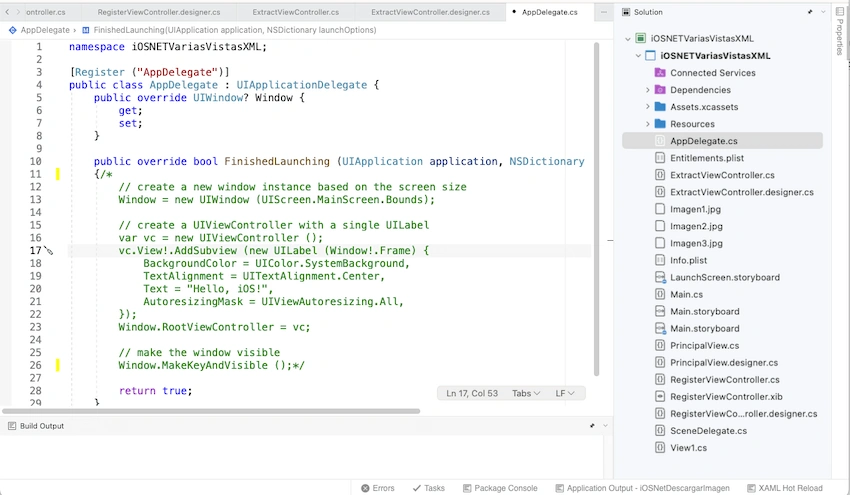Click the editor horizontal scrollbar
Image resolution: width=850 pixels, height=495 pixels.
point(211,411)
